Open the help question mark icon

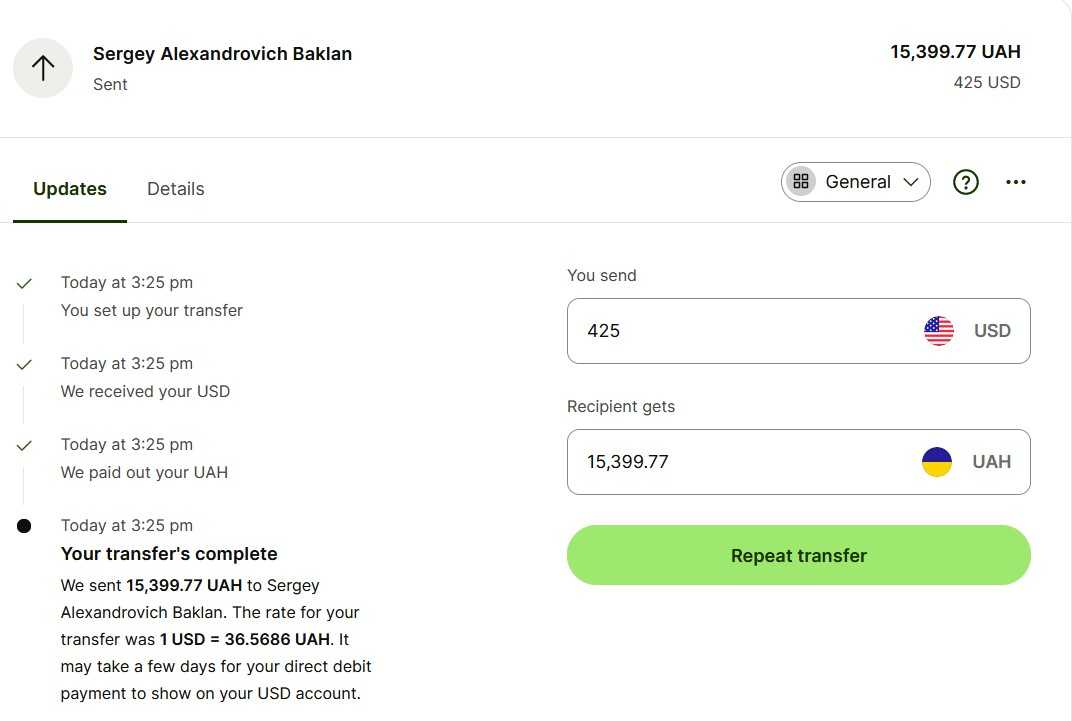[965, 182]
